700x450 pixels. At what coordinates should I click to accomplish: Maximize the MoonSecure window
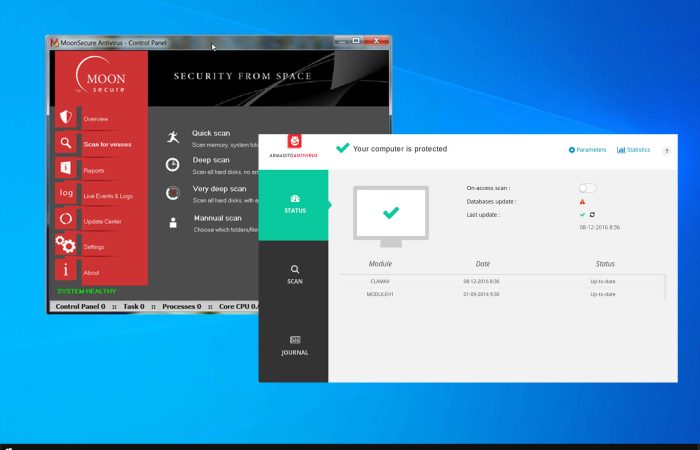[x=356, y=41]
